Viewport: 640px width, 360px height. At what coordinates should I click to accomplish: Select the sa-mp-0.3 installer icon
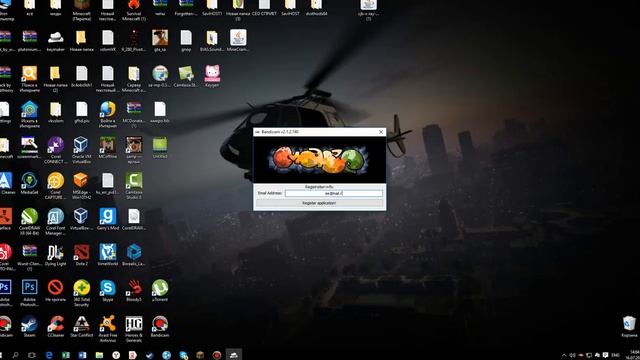(160, 76)
